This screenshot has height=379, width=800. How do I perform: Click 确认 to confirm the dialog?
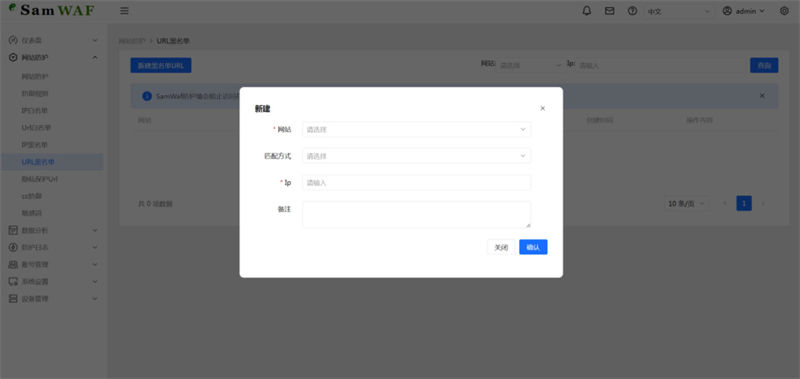(533, 247)
